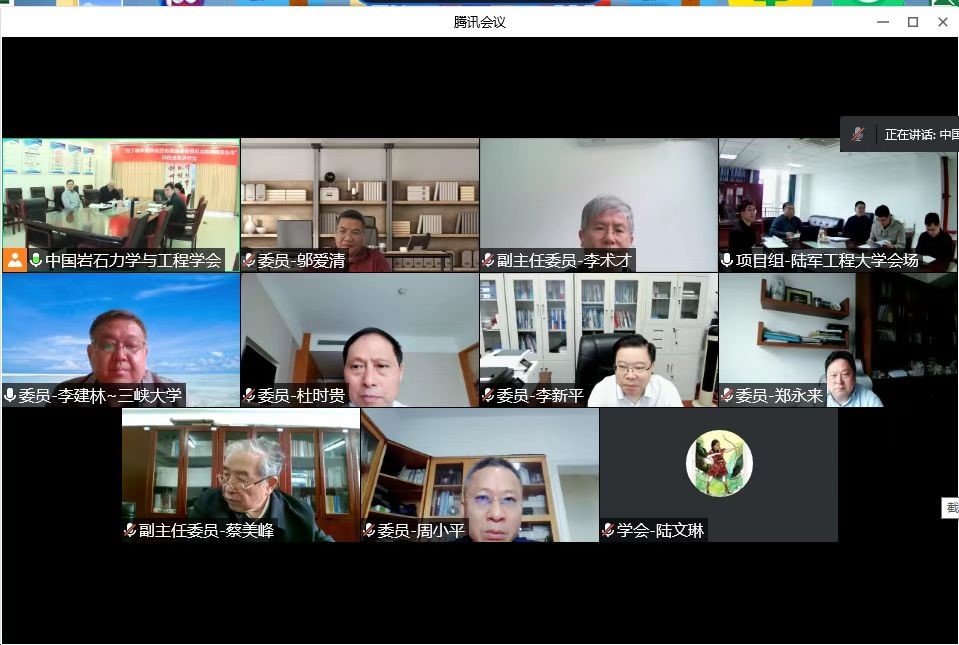Click the muted mic icon in the speaking indicator
959x645 pixels.
click(x=858, y=134)
